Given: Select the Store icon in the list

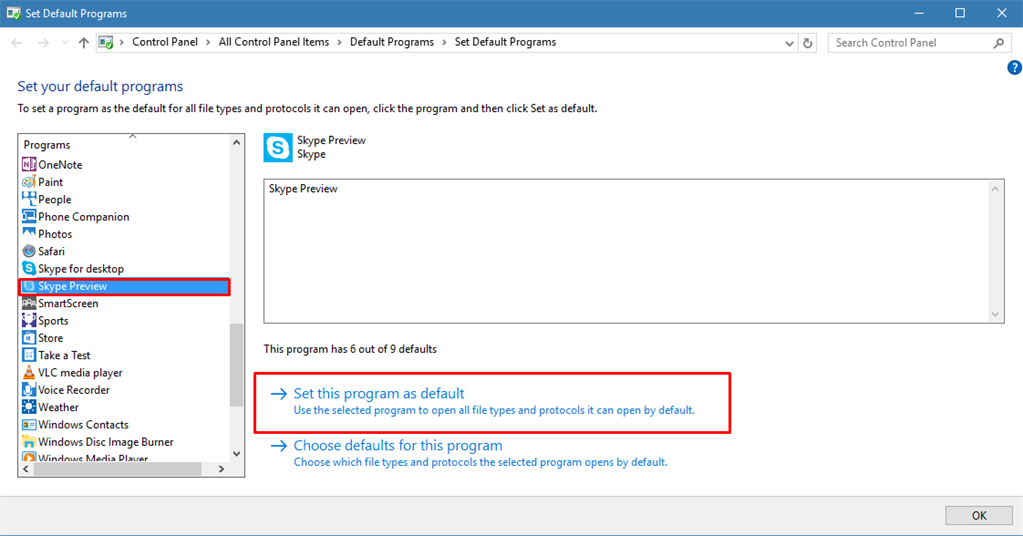Looking at the screenshot, I should coord(29,338).
